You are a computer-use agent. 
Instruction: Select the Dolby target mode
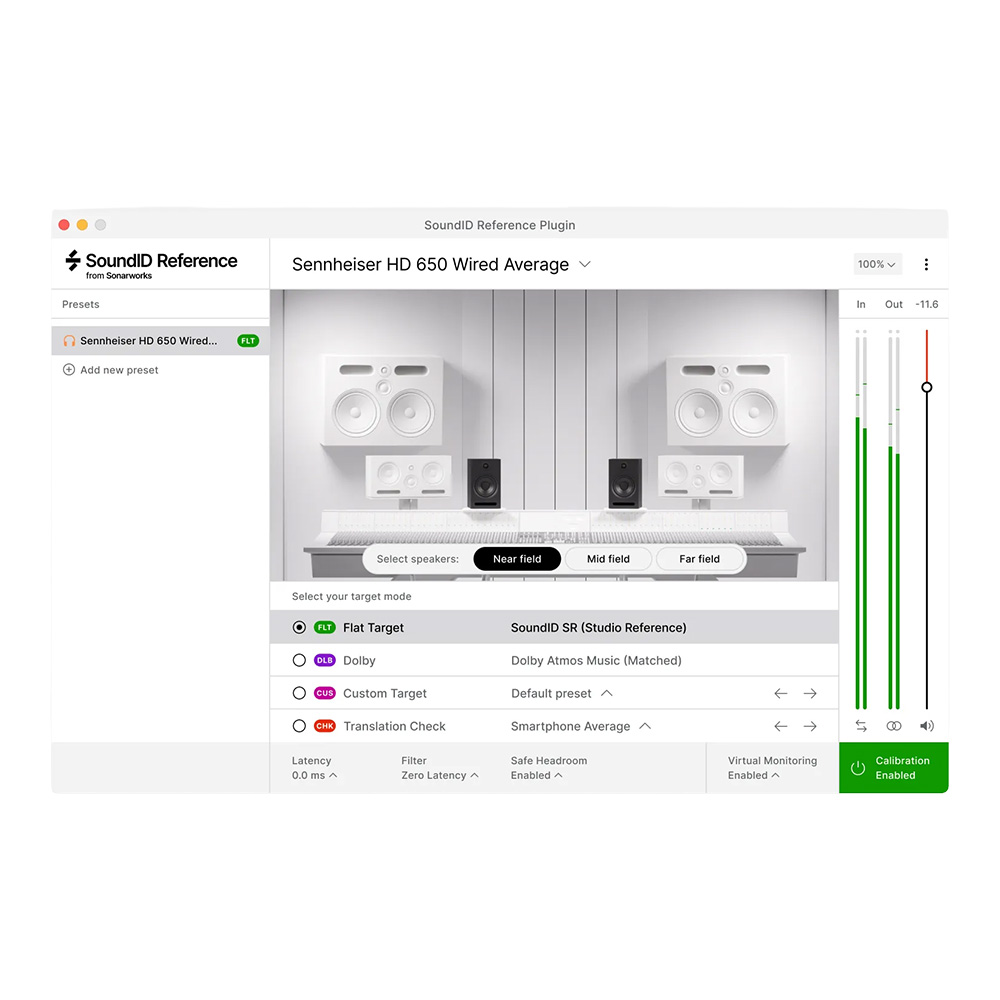pos(299,660)
